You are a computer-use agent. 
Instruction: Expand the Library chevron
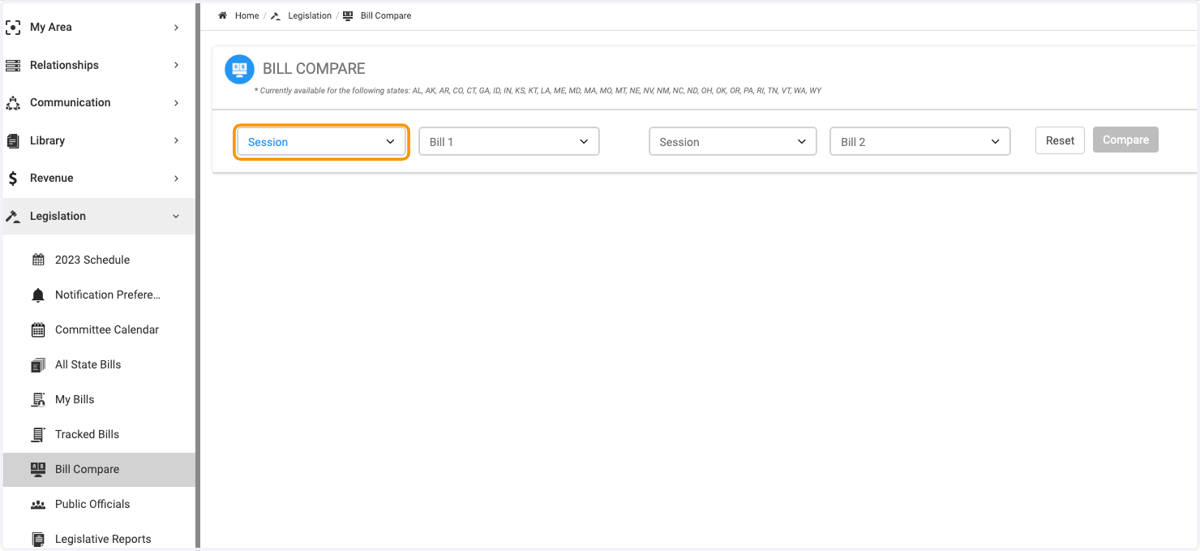click(176, 141)
